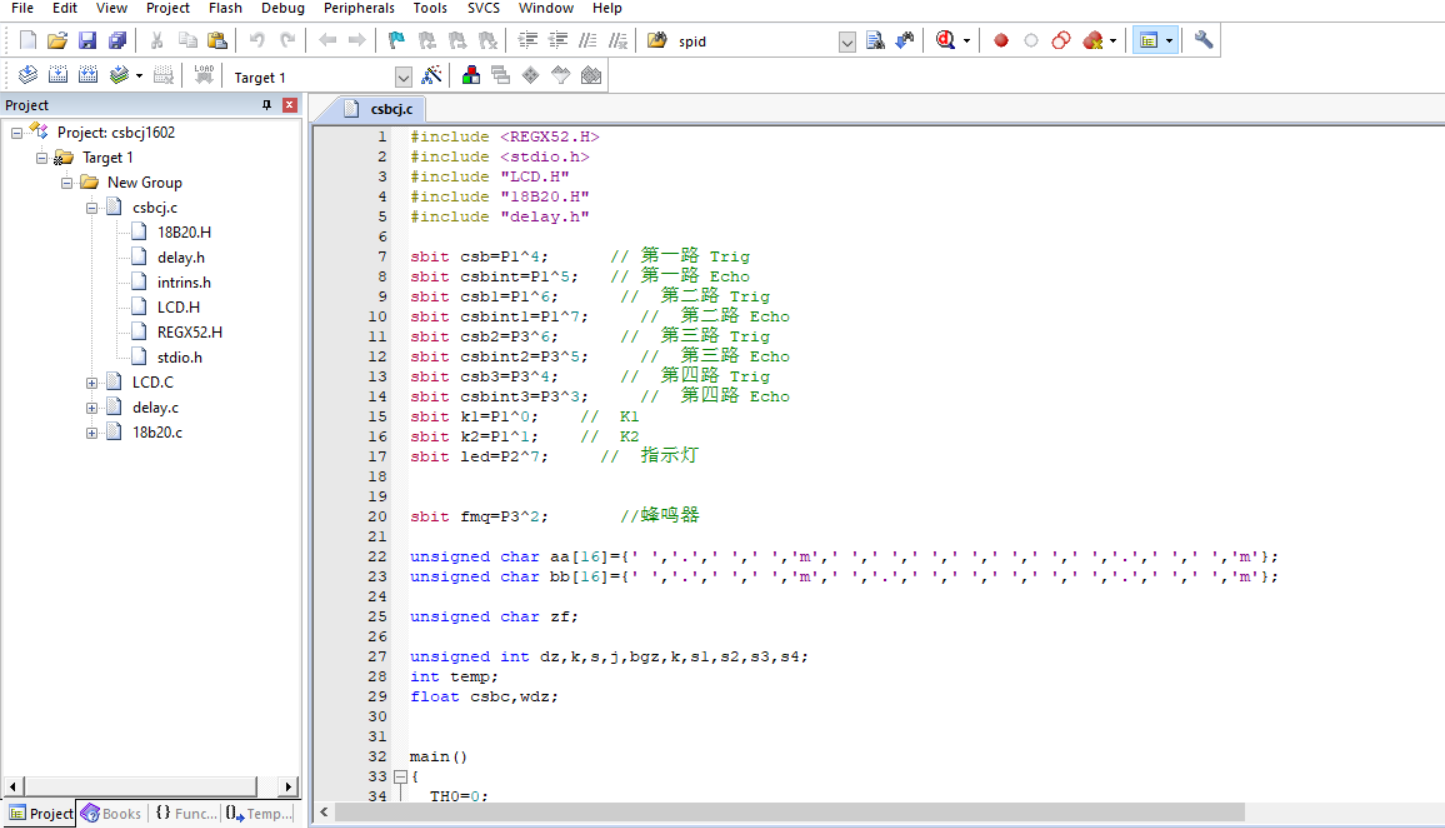Clear all bookmarks icon

coord(487,40)
